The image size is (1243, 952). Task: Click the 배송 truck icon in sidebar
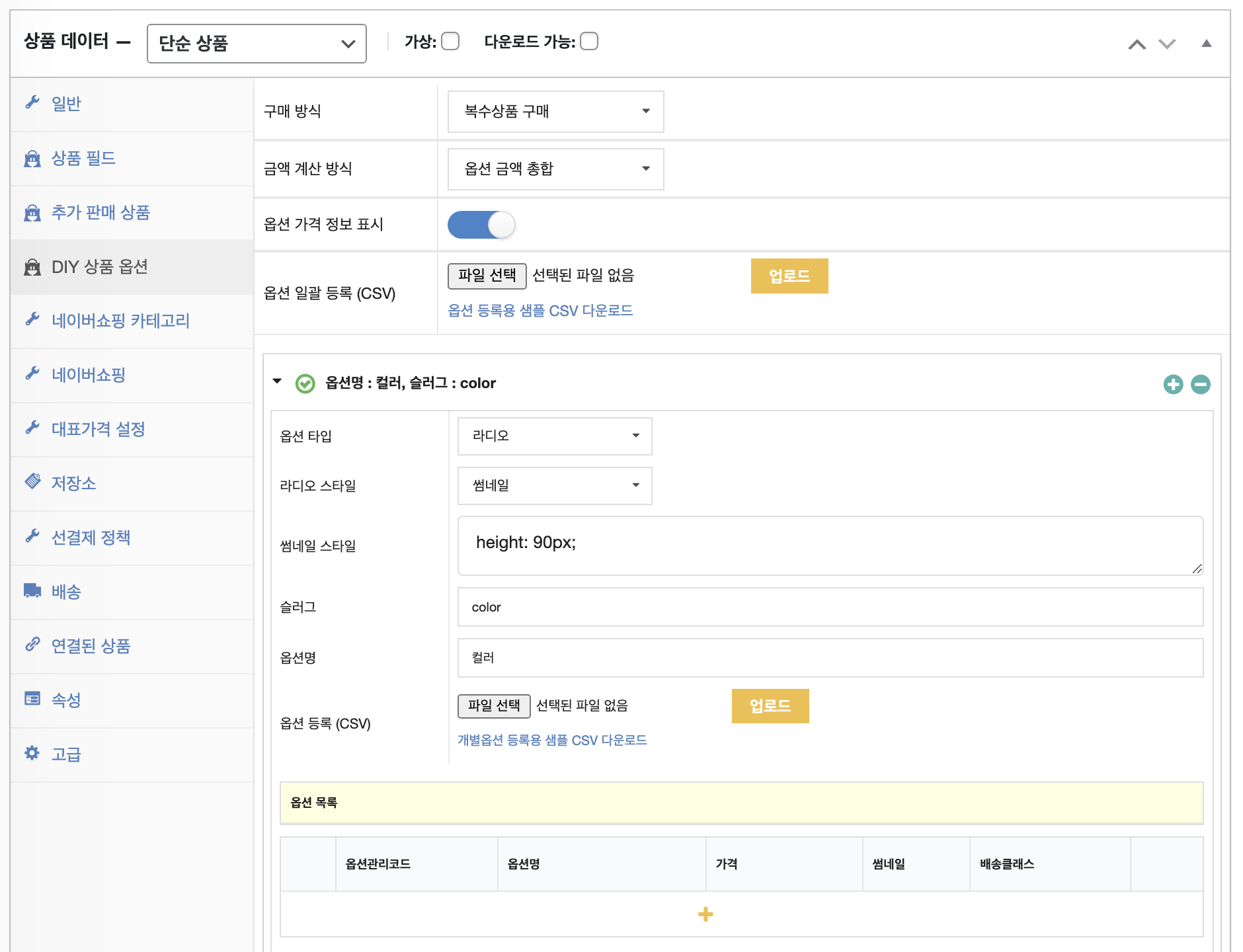click(x=32, y=590)
